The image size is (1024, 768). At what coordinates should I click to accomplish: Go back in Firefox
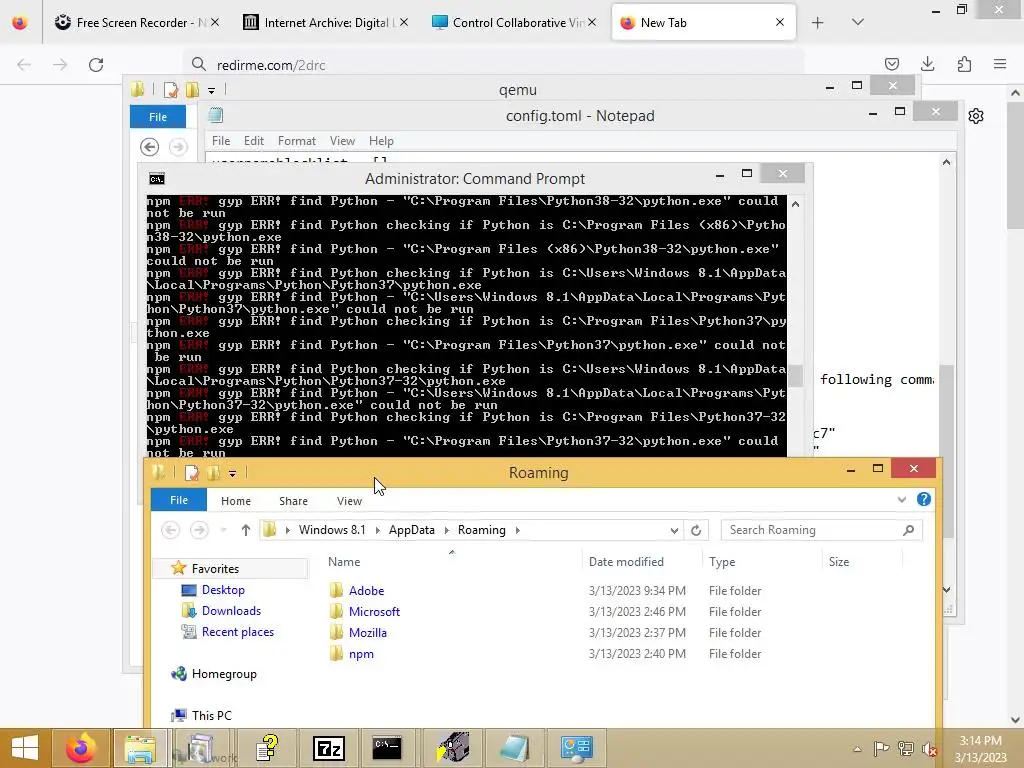tap(24, 65)
